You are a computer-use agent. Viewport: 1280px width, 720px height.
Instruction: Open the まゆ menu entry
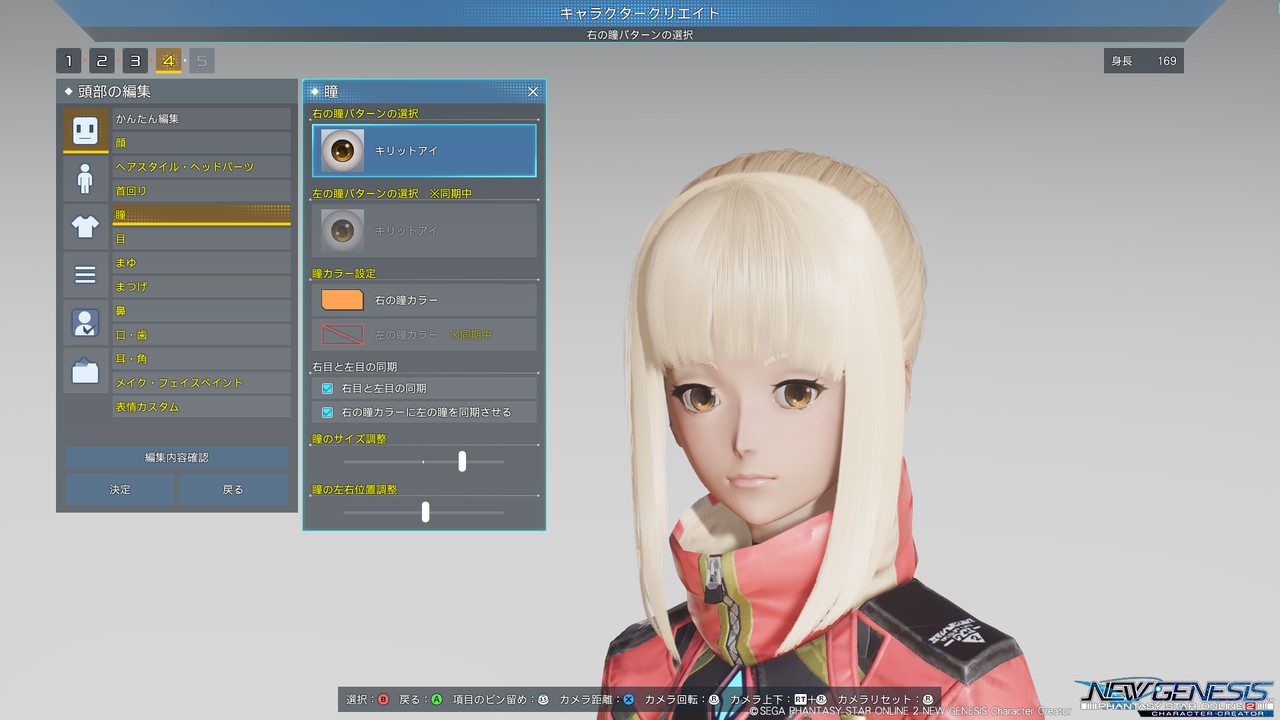[202, 263]
